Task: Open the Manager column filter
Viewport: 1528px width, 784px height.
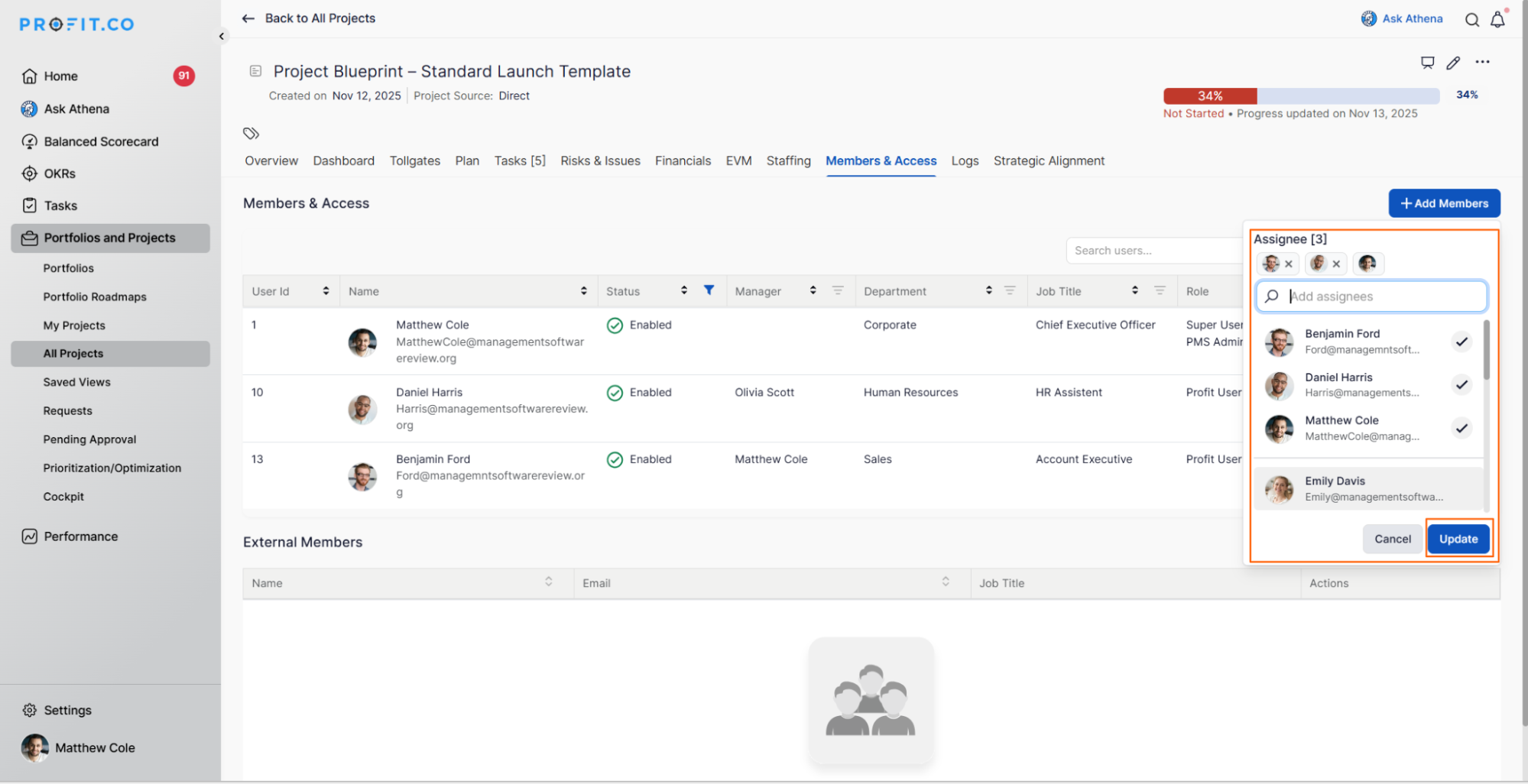Action: click(x=838, y=291)
